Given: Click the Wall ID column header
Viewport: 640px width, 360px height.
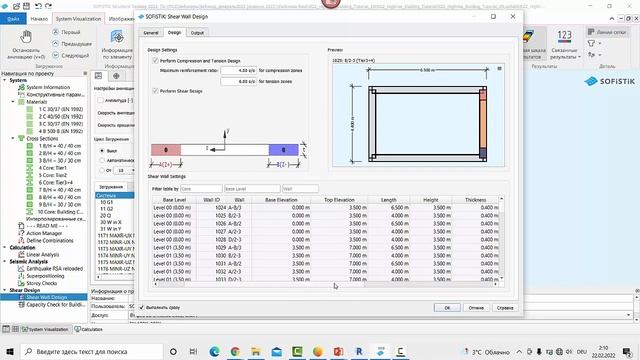Looking at the screenshot, I should [211, 200].
